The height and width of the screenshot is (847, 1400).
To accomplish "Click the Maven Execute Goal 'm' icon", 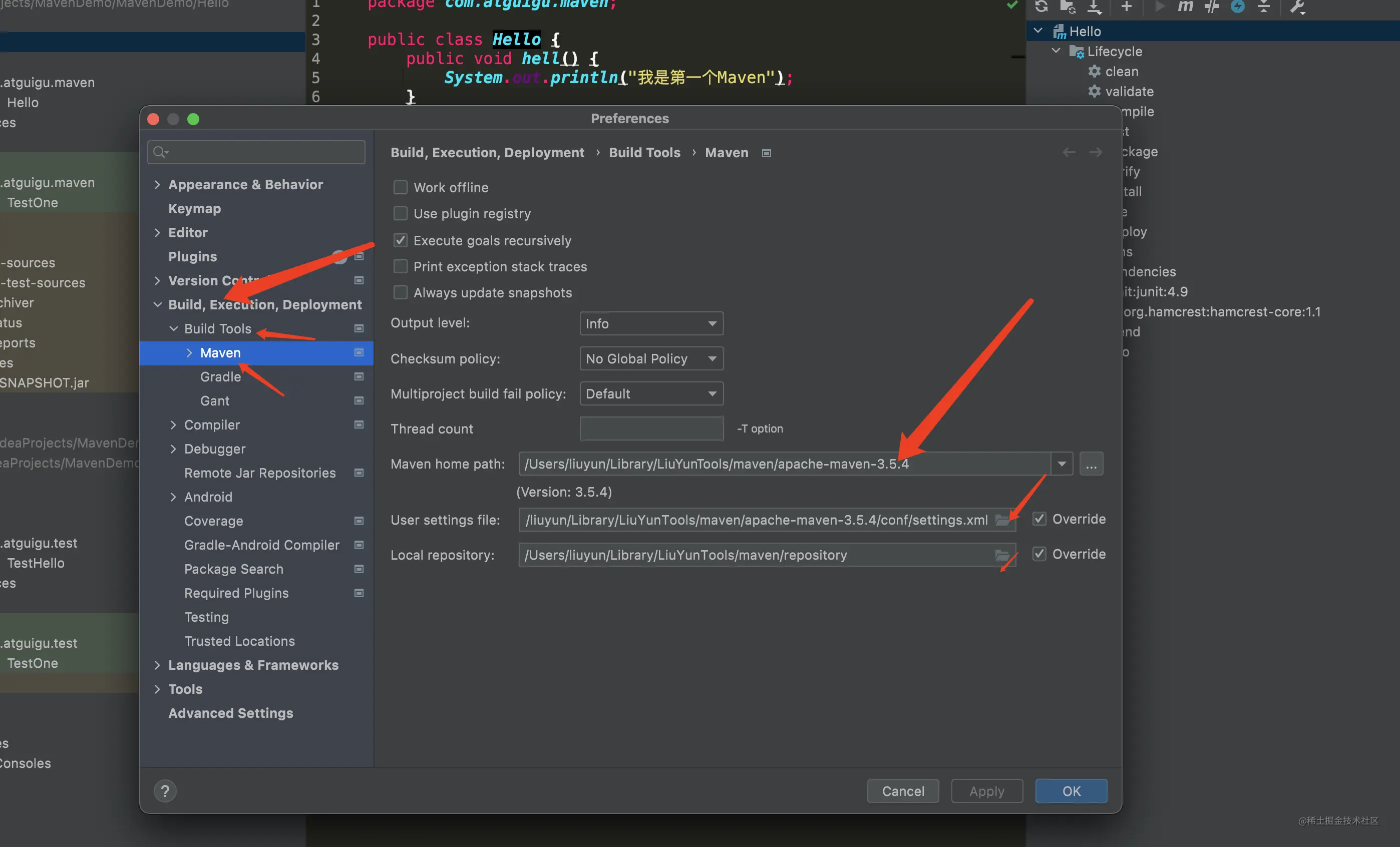I will pos(1185,6).
